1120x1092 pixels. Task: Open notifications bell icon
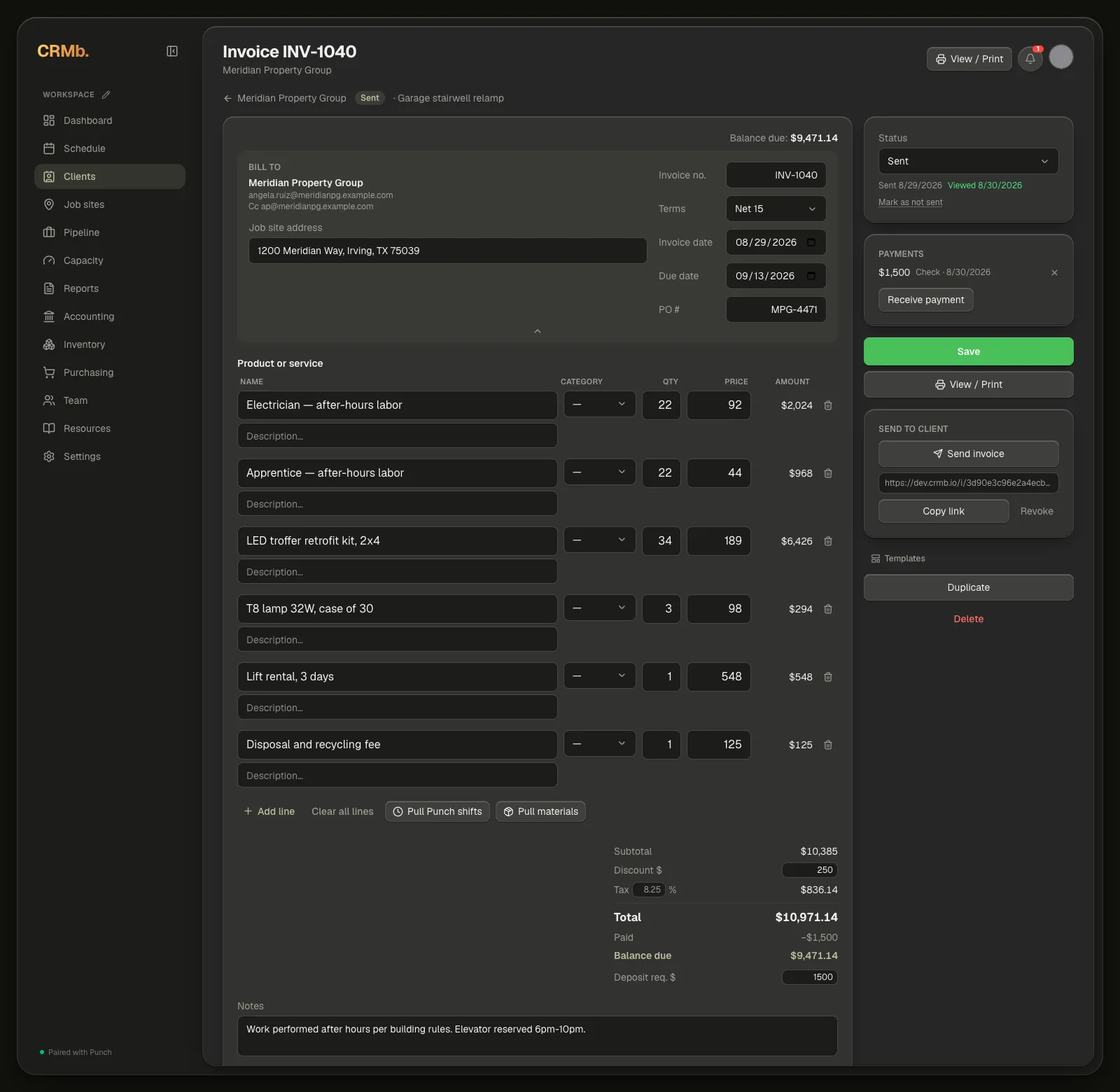(1030, 59)
